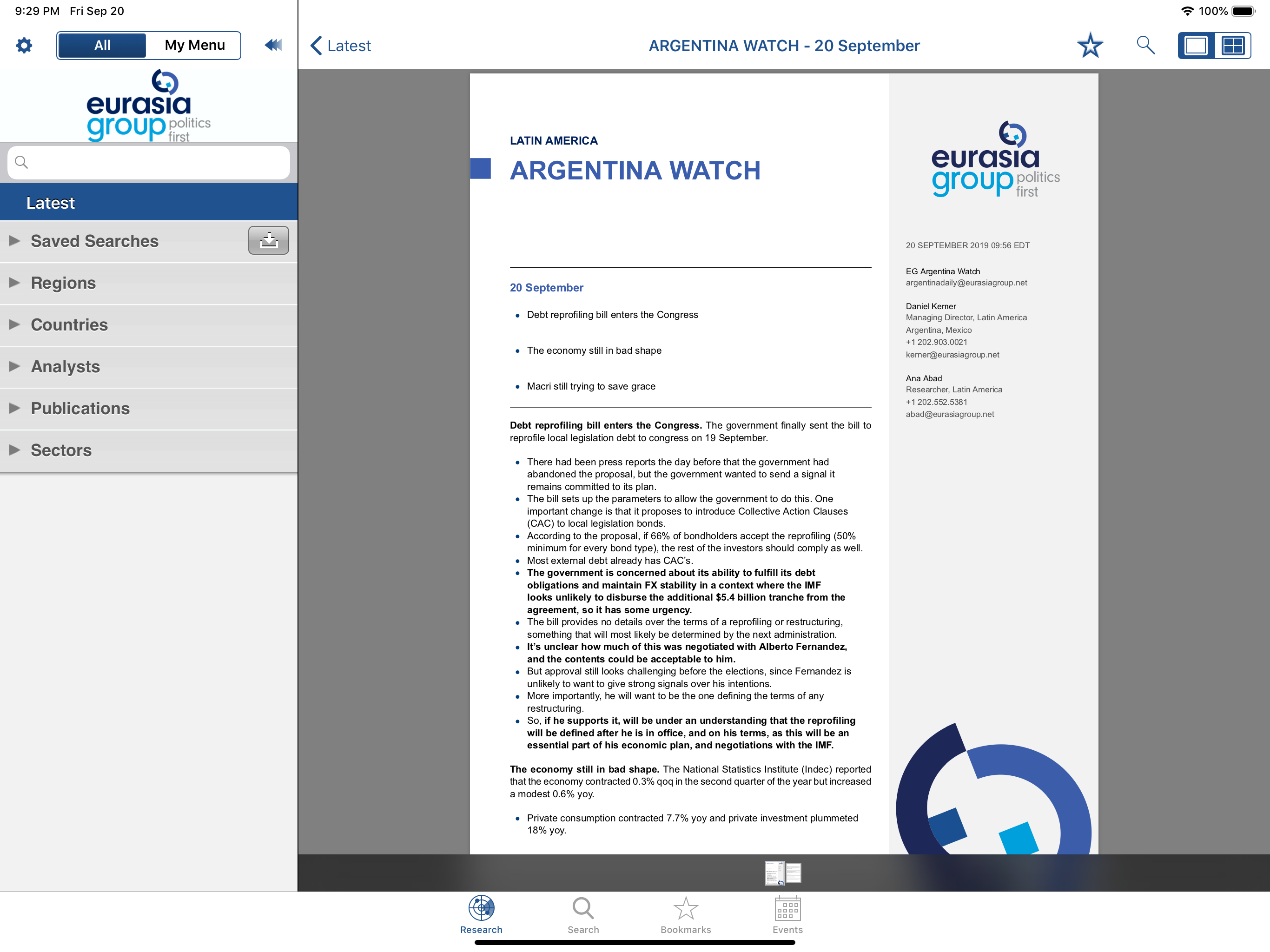1270x952 pixels.
Task: Open the Bookmarks tab
Action: click(686, 915)
